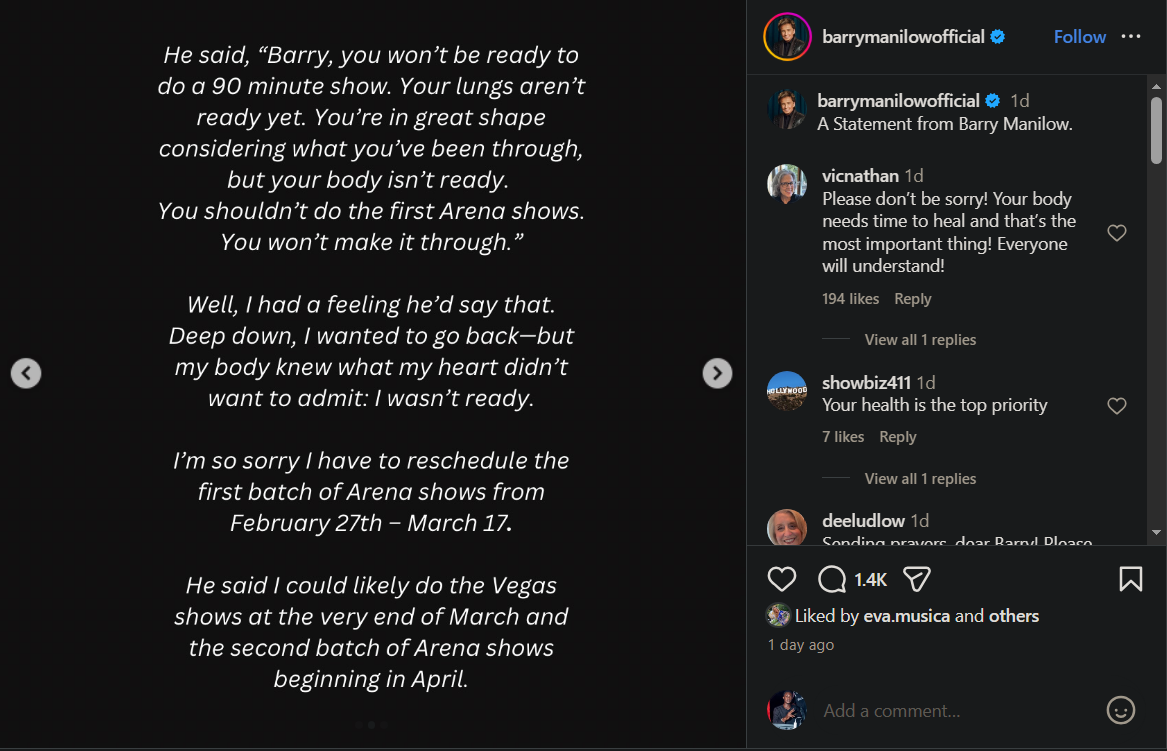Click the Add a comment field
Image resolution: width=1167 pixels, height=751 pixels.
pos(950,711)
